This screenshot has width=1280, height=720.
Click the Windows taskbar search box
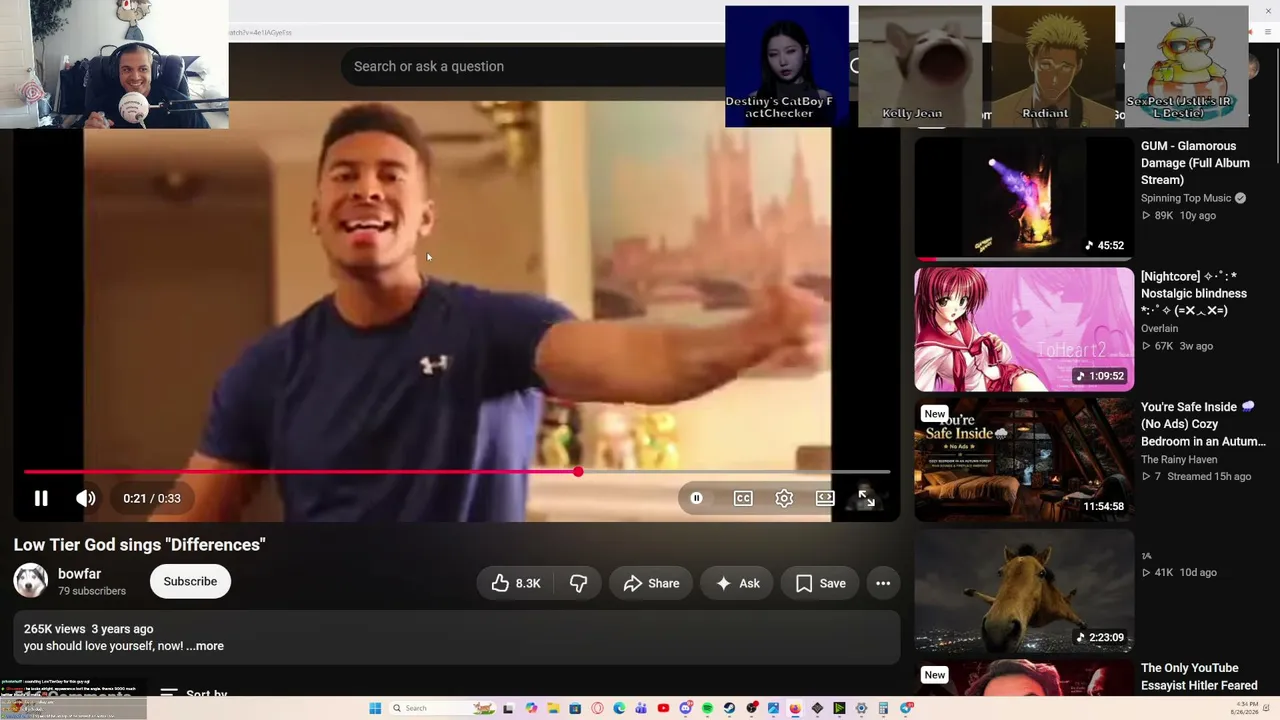(443, 708)
